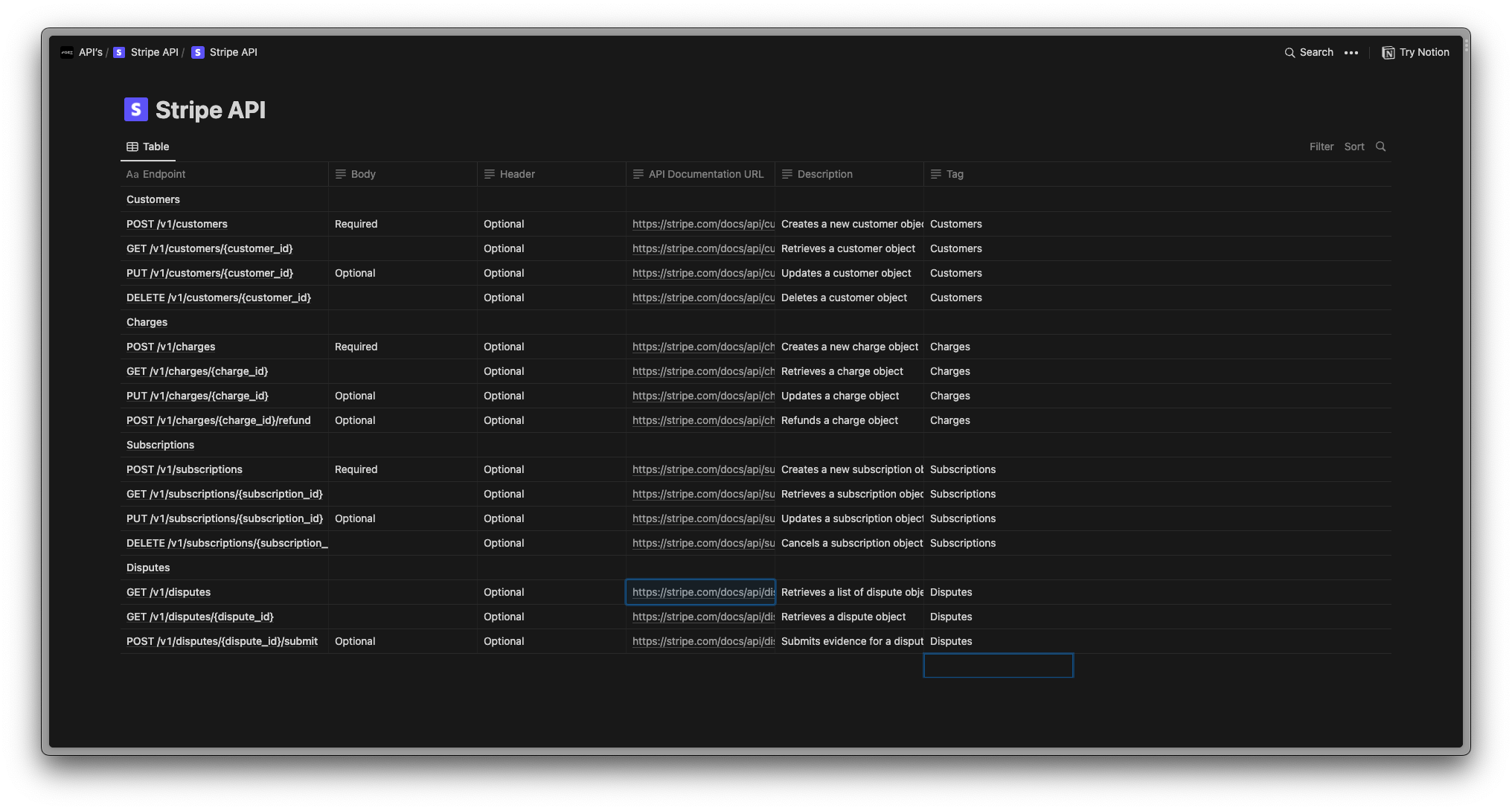1512x810 pixels.
Task: Select 'Refunds a charge object' description cell
Action: (849, 420)
